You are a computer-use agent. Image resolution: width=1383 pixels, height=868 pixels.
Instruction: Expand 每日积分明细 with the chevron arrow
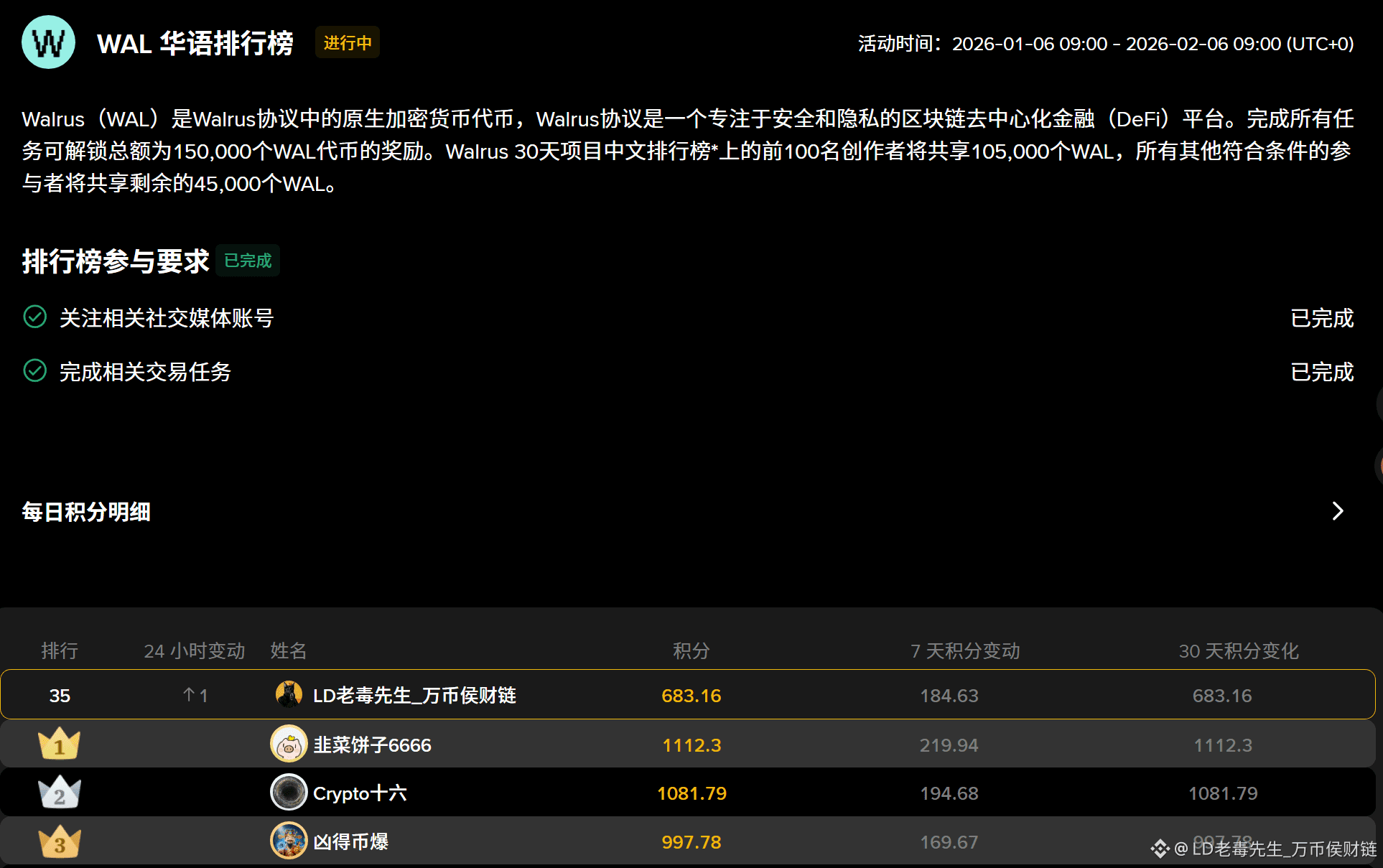point(1337,511)
